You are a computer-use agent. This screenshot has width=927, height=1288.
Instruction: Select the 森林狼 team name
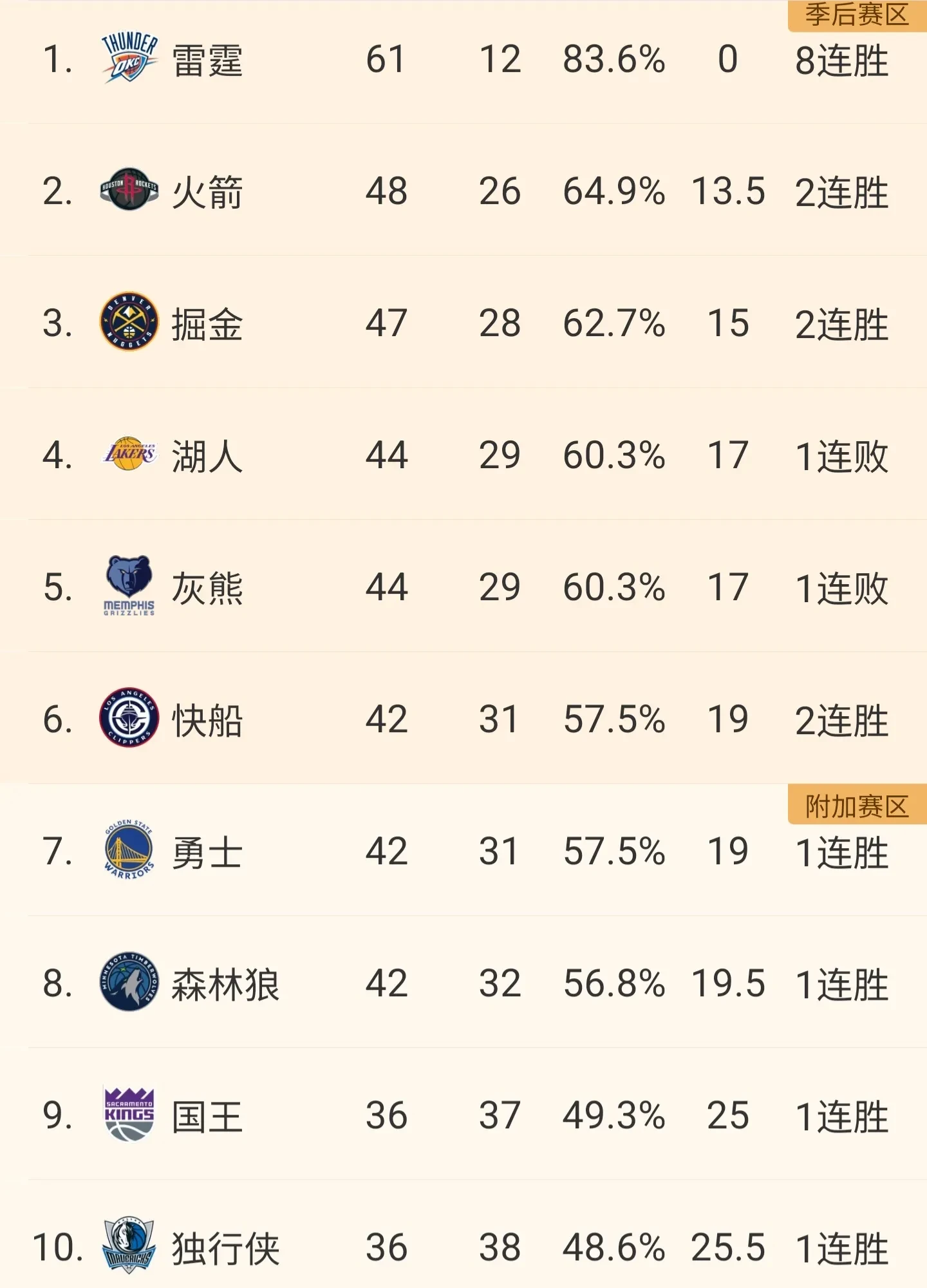click(x=225, y=985)
